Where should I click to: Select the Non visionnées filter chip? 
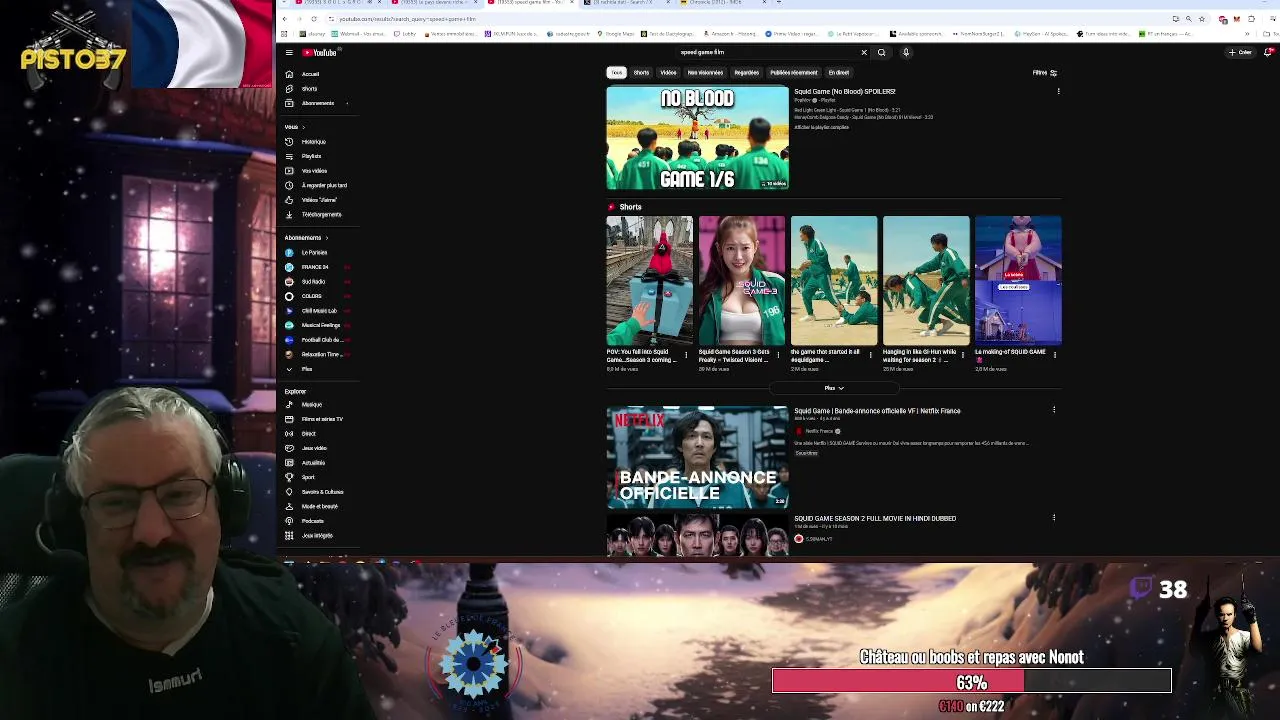coord(705,72)
